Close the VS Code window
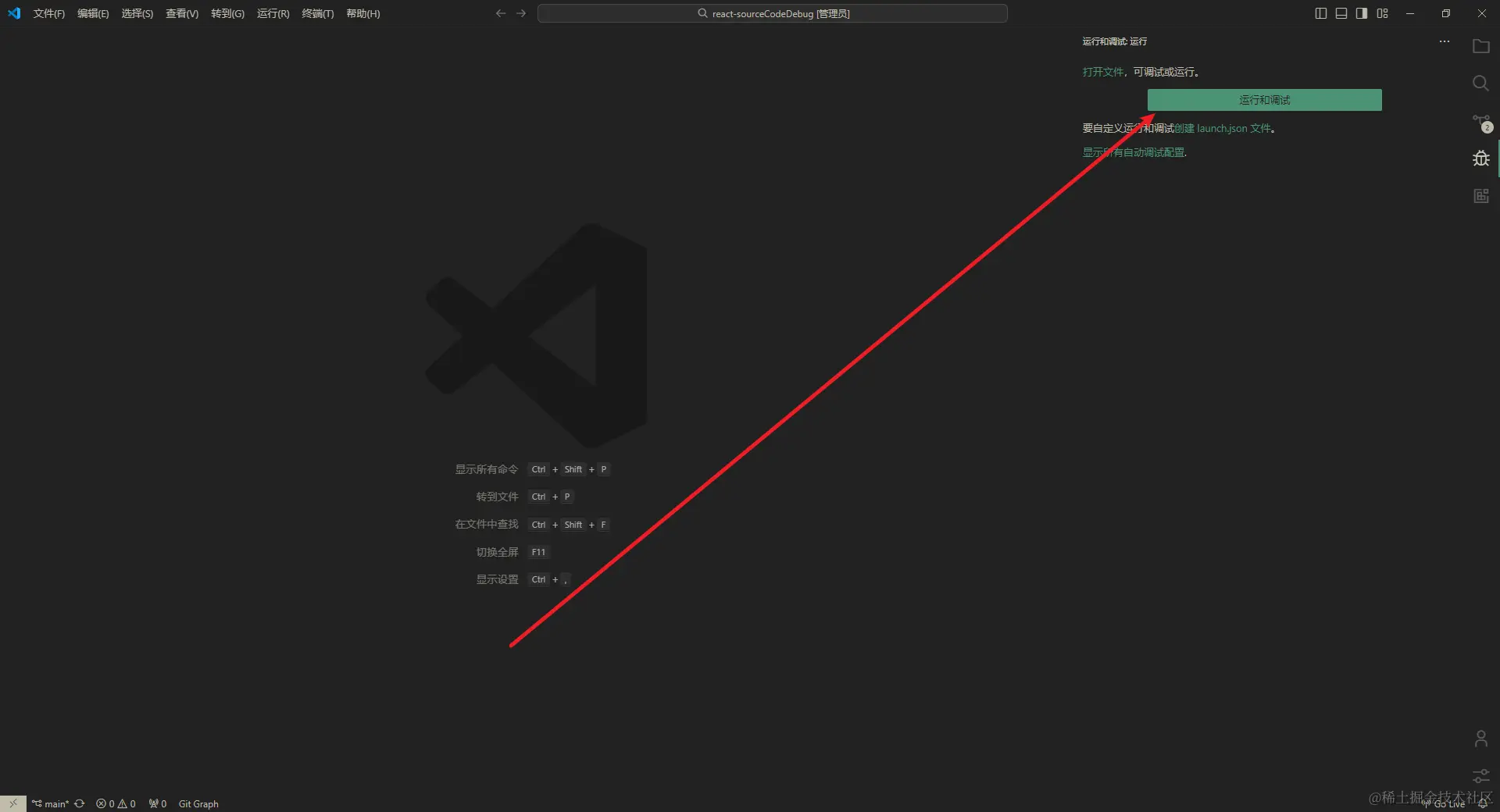The width and height of the screenshot is (1500, 812). pyautogui.click(x=1482, y=13)
